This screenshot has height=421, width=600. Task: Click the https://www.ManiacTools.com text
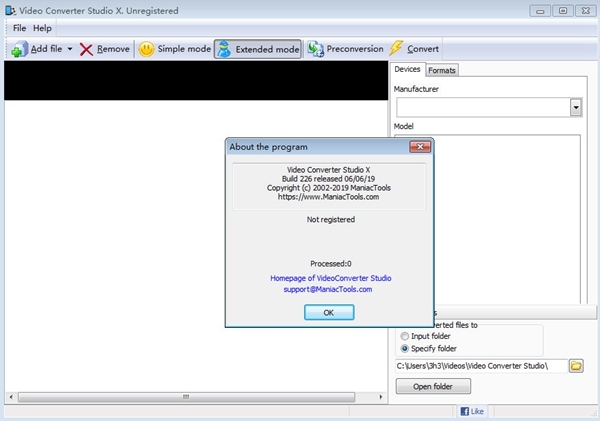(328, 197)
